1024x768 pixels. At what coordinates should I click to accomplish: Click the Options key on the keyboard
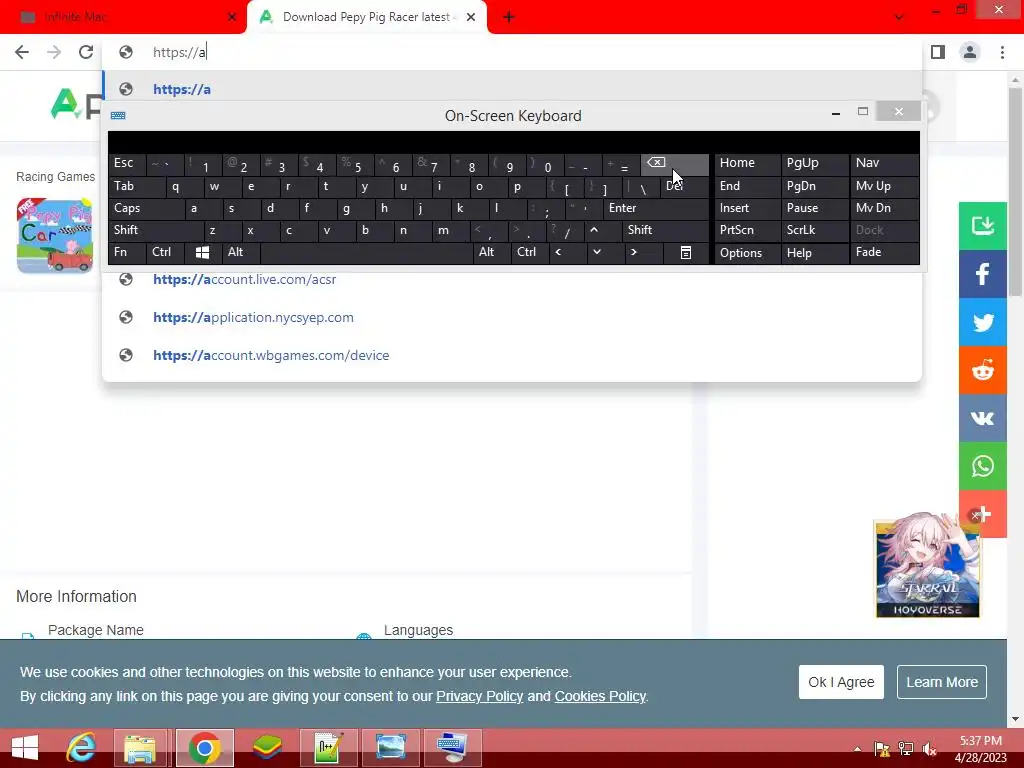click(x=747, y=253)
